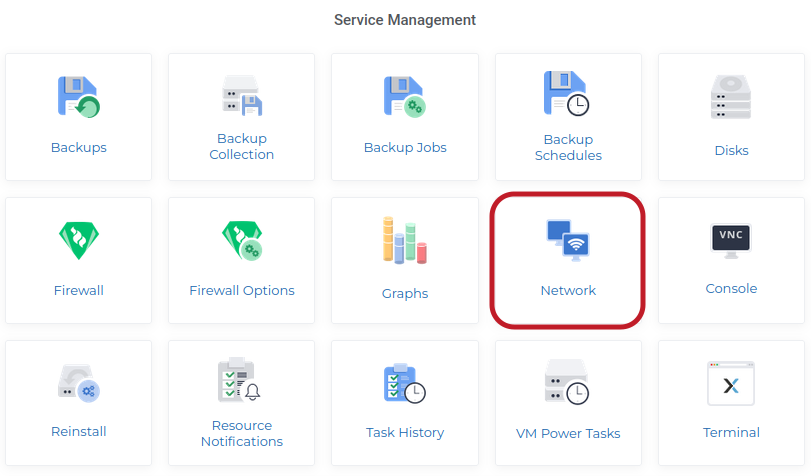
Task: Open the VM Power Tasks icon
Action: coord(567,384)
